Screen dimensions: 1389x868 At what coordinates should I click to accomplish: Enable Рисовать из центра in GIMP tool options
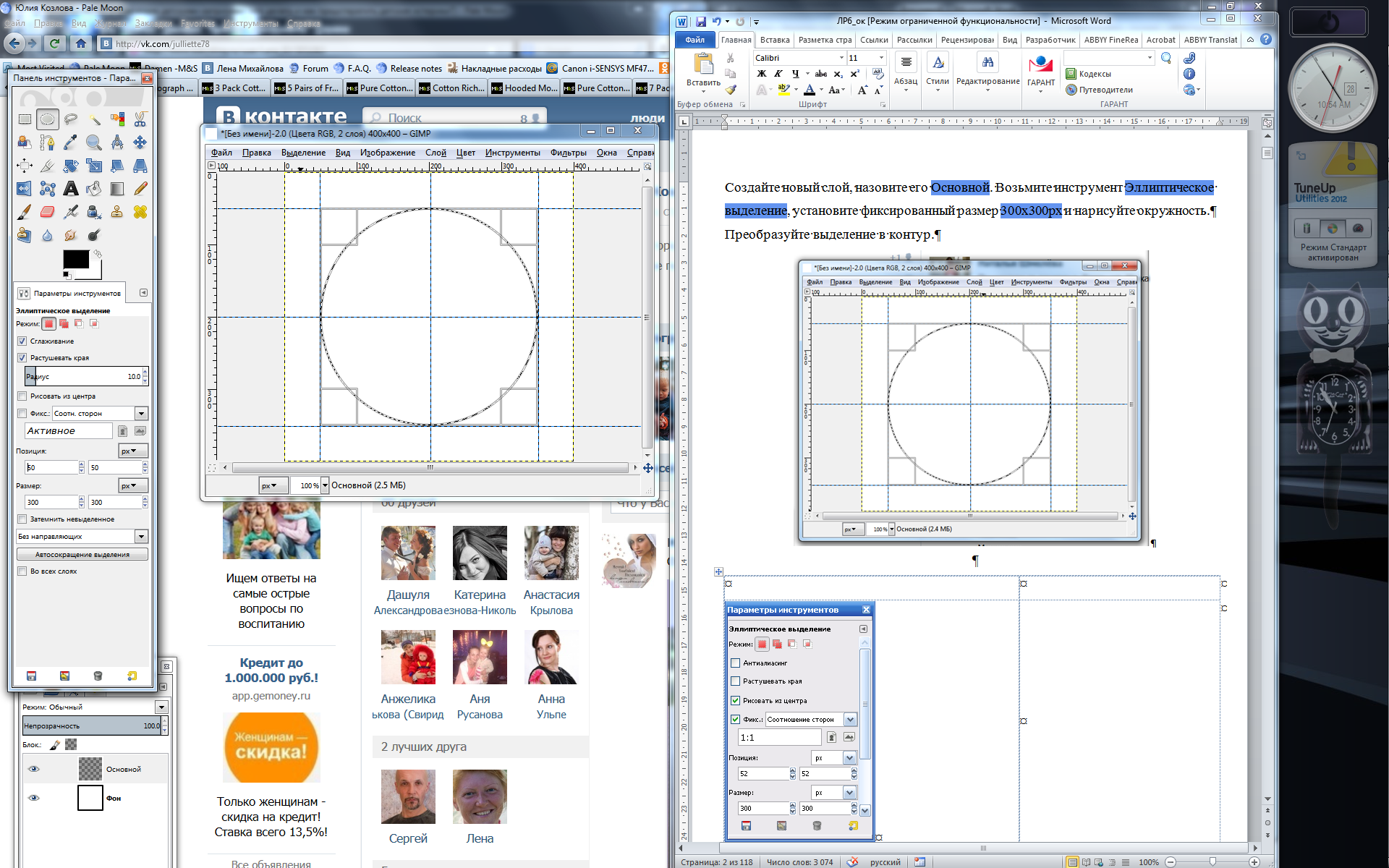click(x=22, y=396)
